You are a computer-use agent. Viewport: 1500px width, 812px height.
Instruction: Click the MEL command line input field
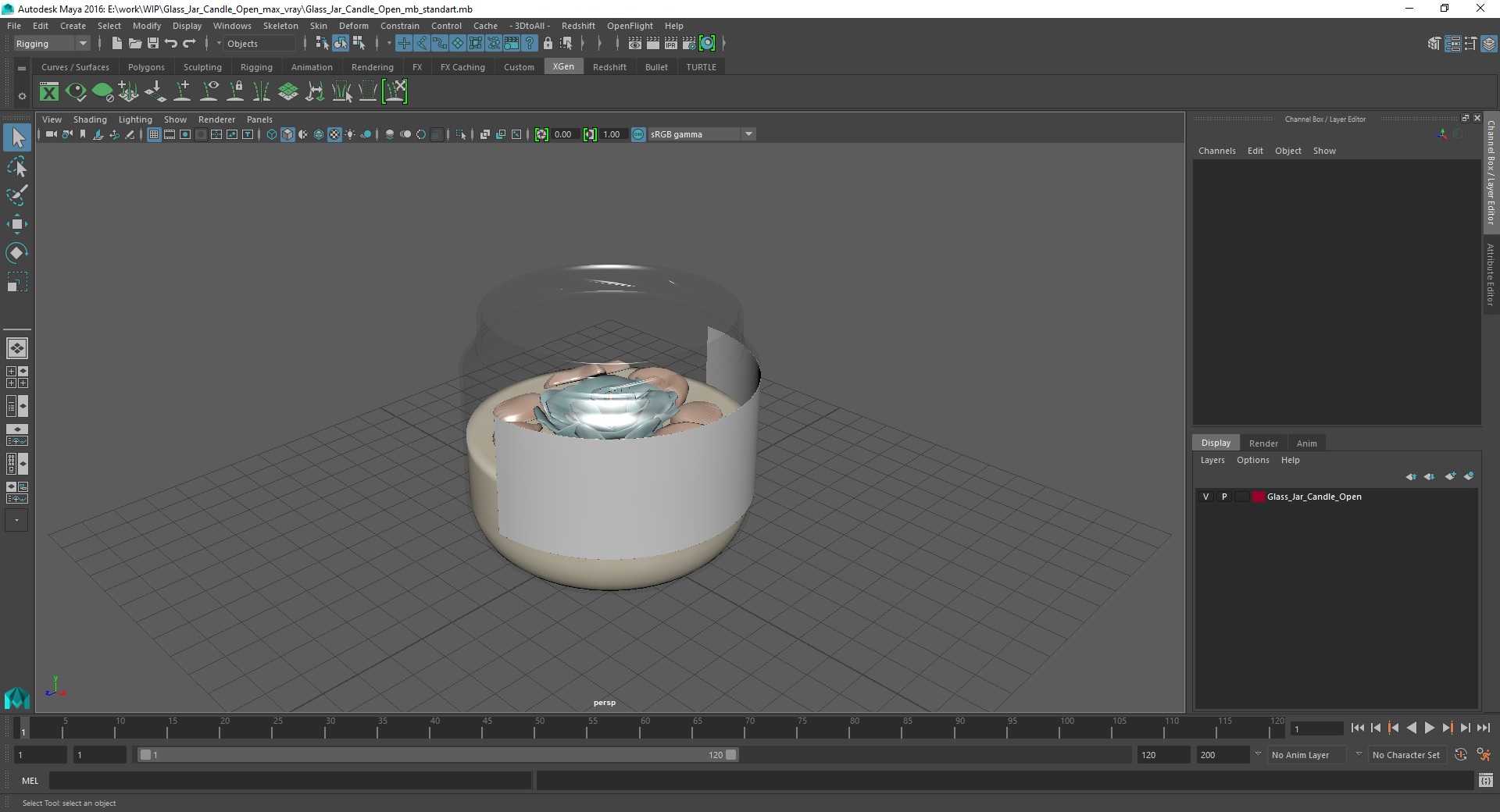click(x=291, y=781)
